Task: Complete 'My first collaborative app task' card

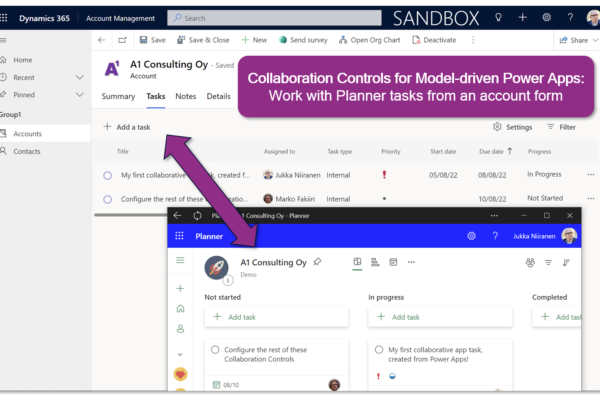Action: pos(380,349)
